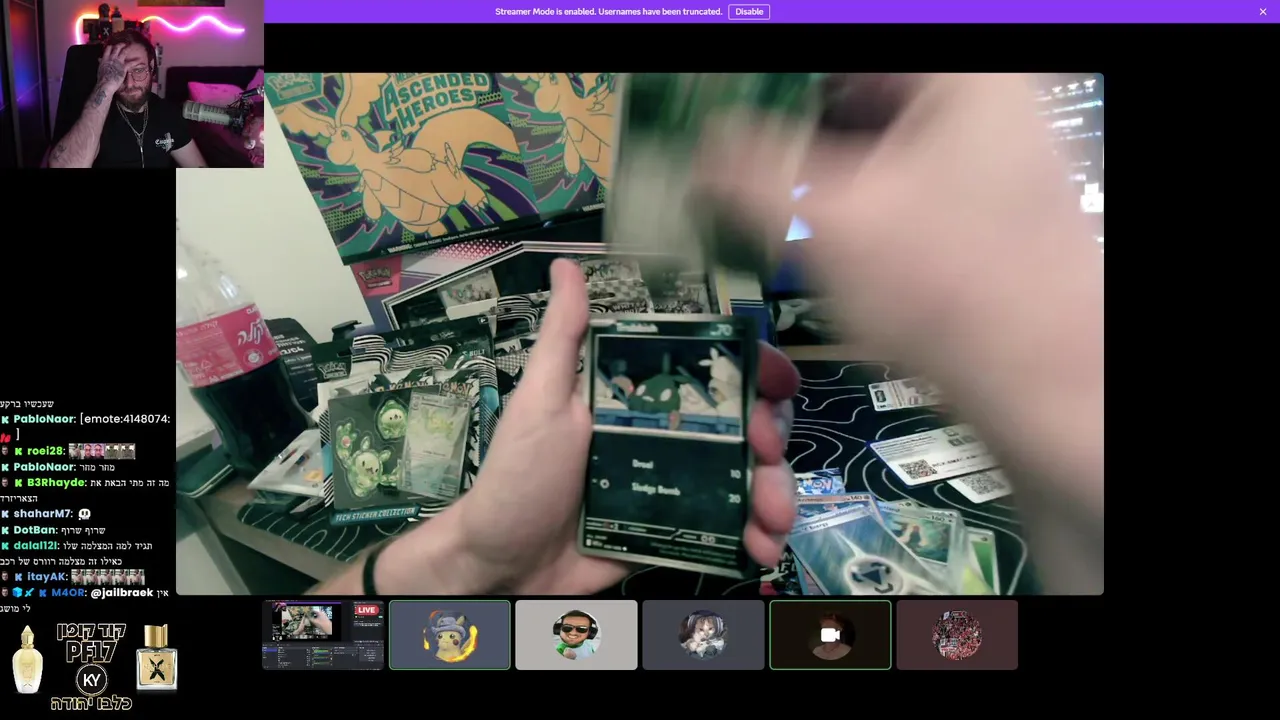Screen dimensions: 1280x720
Task: Click username dalal12l in chat
Action: [x=36, y=546]
